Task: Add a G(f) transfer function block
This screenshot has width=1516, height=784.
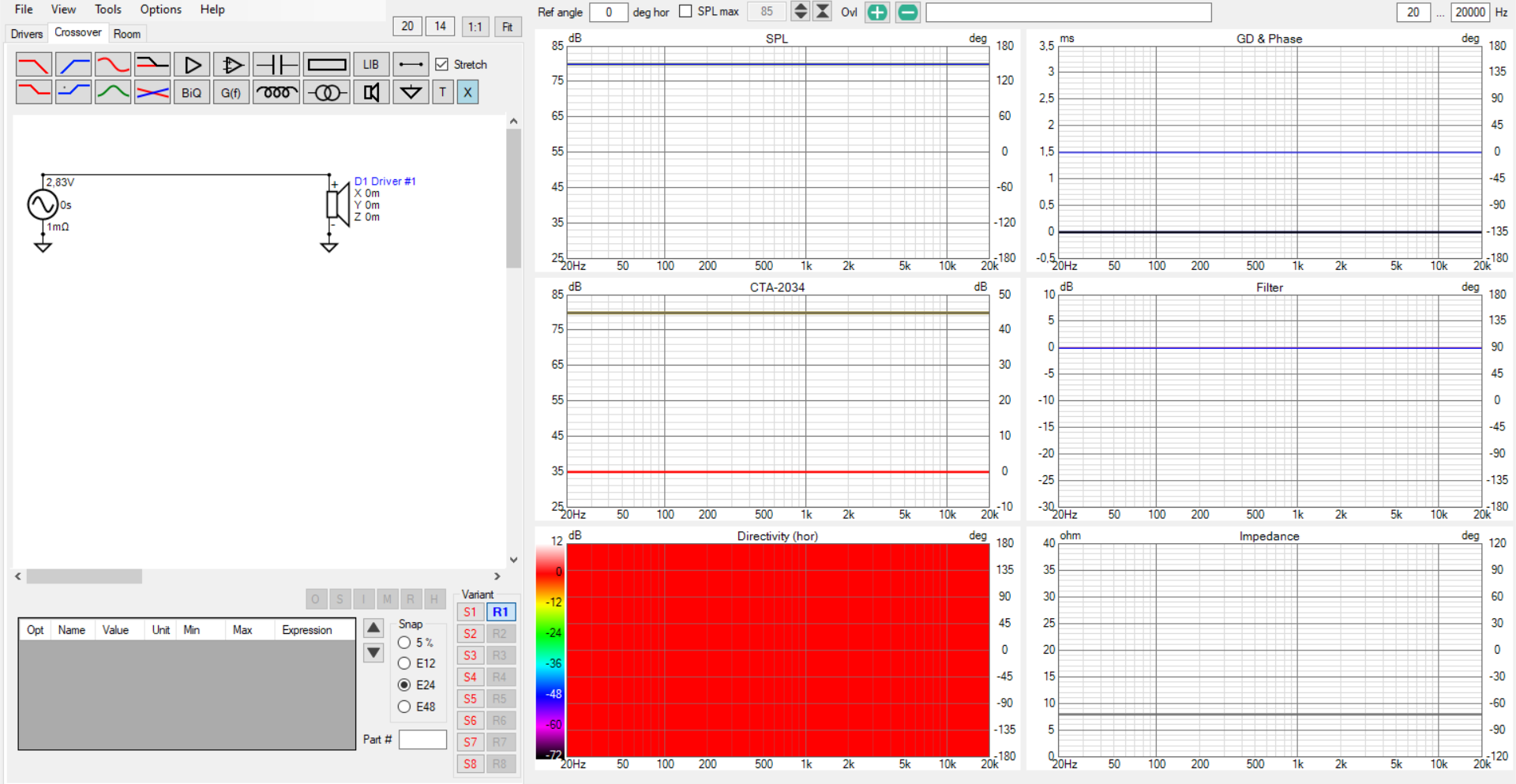Action: 231,92
